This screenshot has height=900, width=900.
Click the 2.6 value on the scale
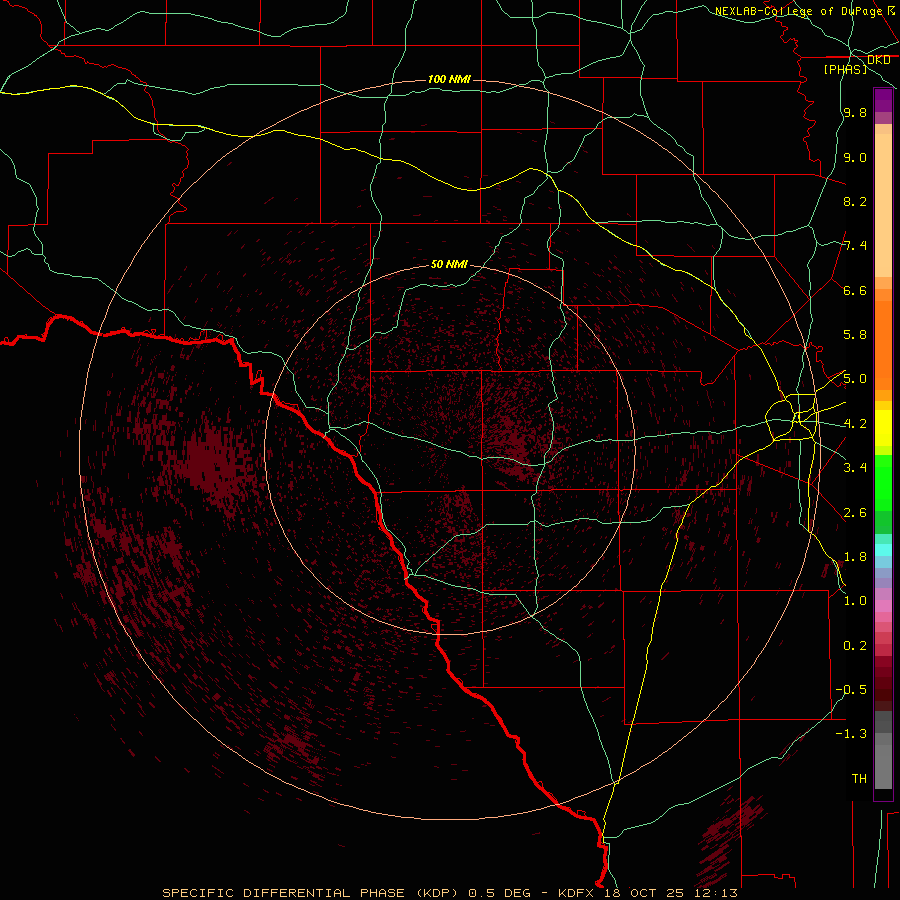(855, 513)
